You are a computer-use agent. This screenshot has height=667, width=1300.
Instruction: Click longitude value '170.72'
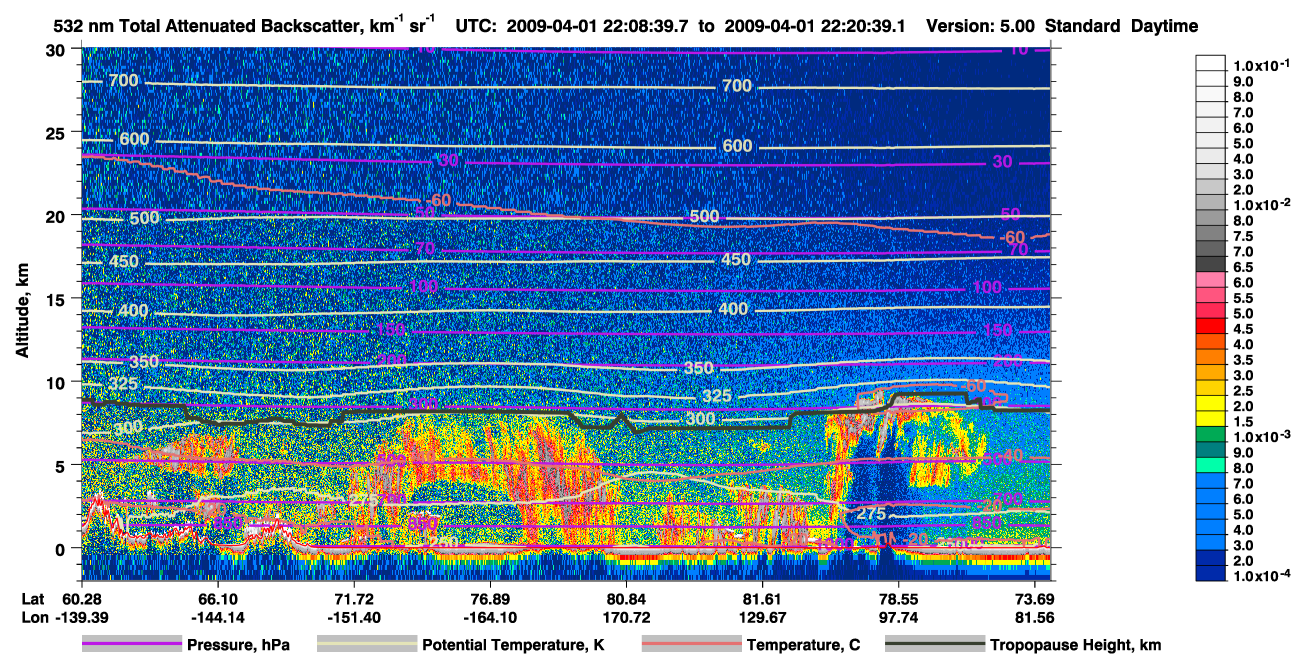coord(626,616)
